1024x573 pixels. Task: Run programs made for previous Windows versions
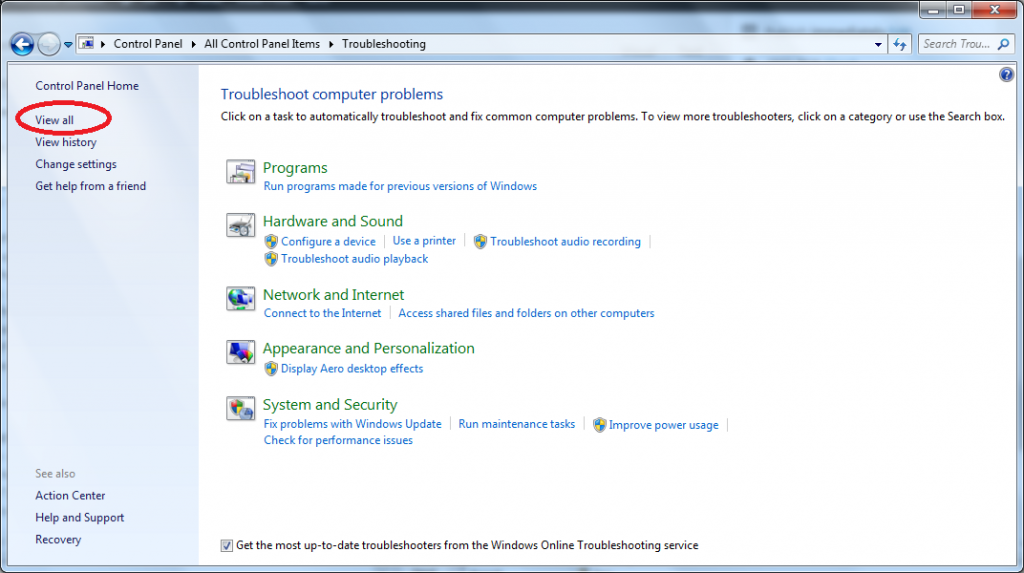400,186
